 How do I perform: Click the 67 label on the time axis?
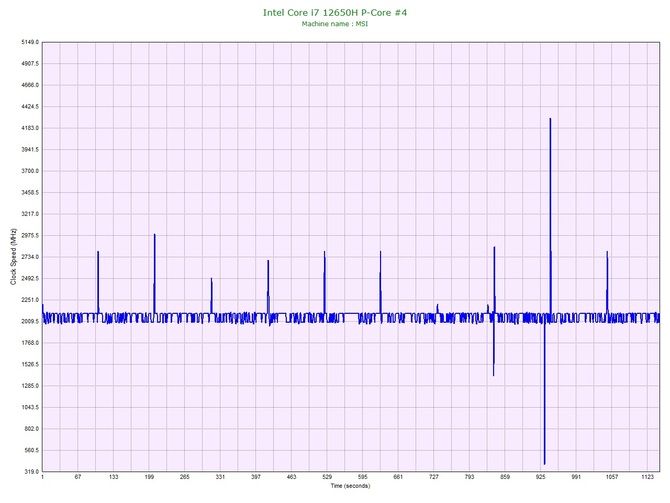pos(78,477)
